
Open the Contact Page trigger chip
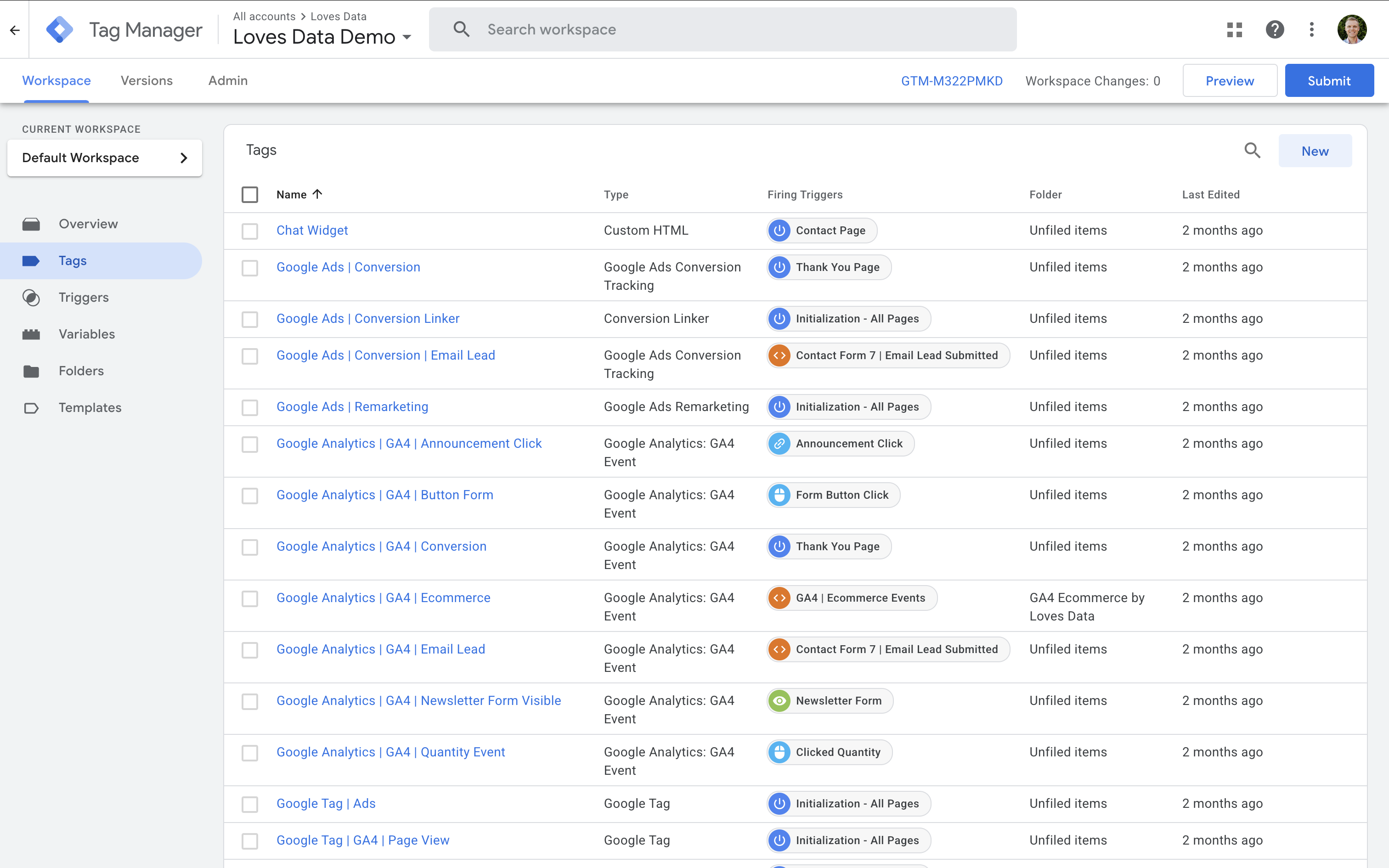pos(822,230)
